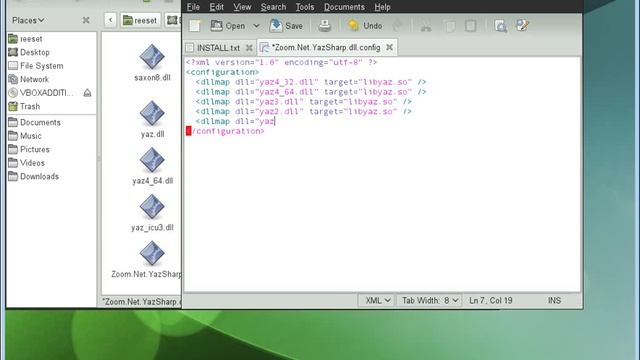Click the Ln 7, Col 19 status text
The height and width of the screenshot is (360, 640).
490,300
